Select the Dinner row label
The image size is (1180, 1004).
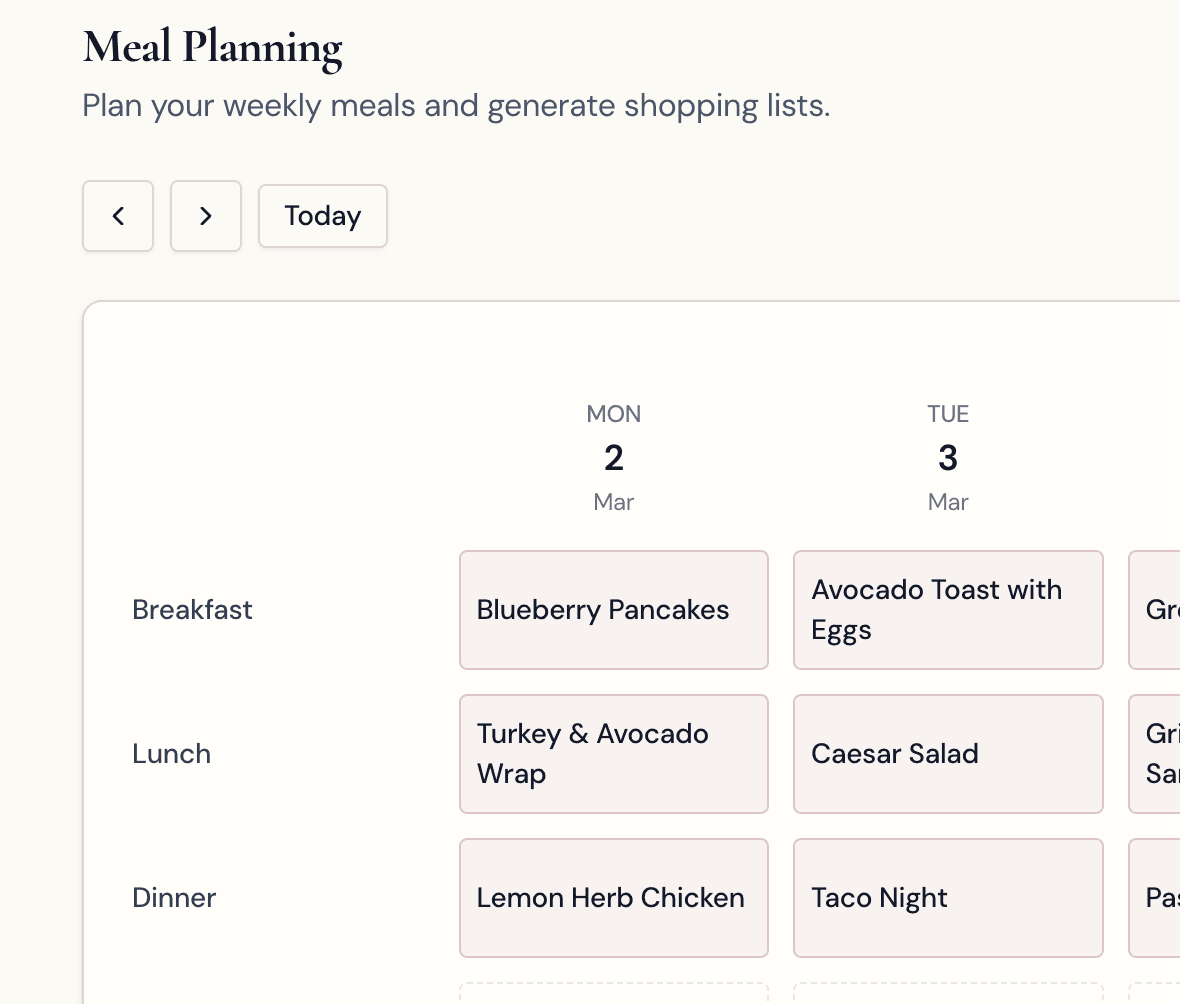(x=174, y=898)
